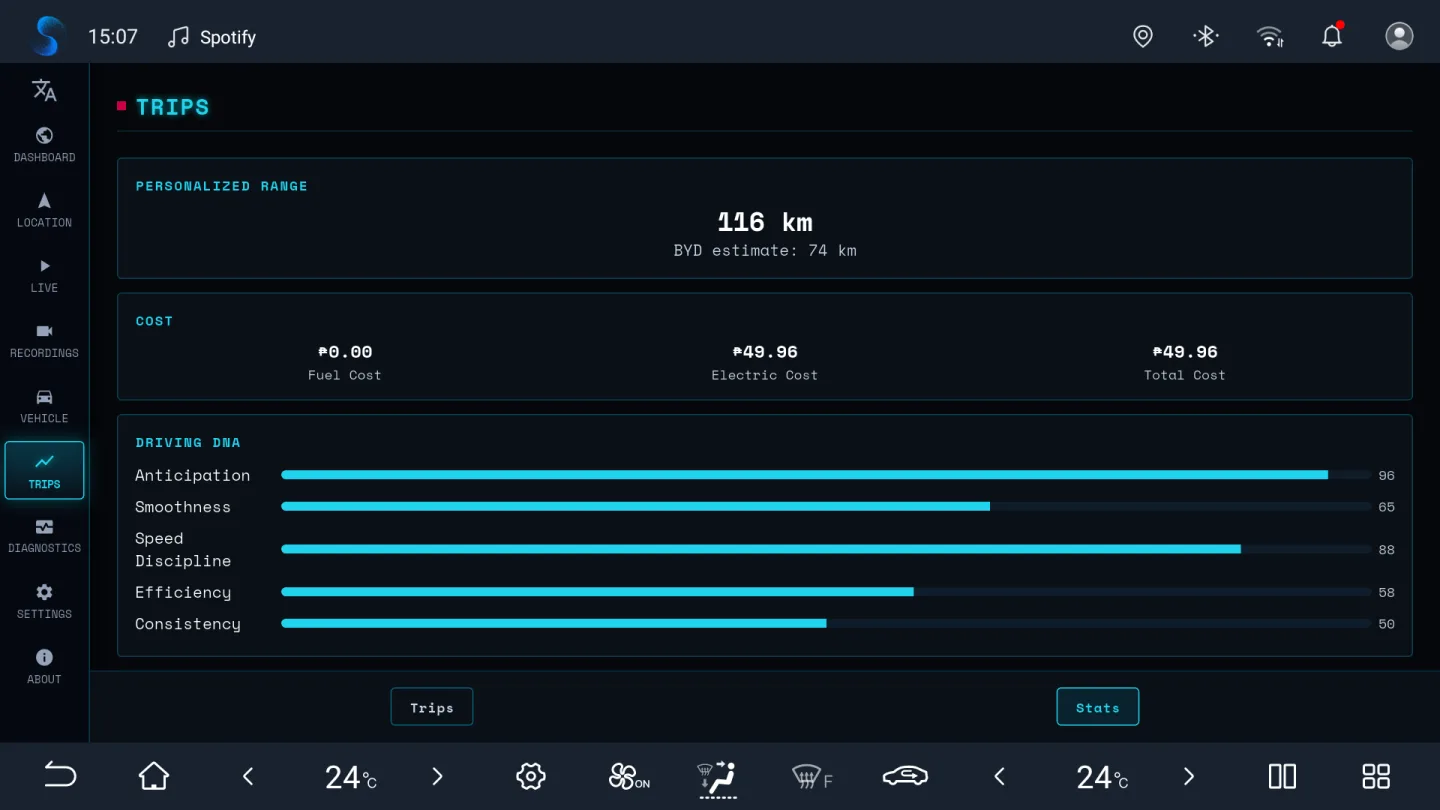Open the user profile icon
The image size is (1440, 810).
[1399, 37]
